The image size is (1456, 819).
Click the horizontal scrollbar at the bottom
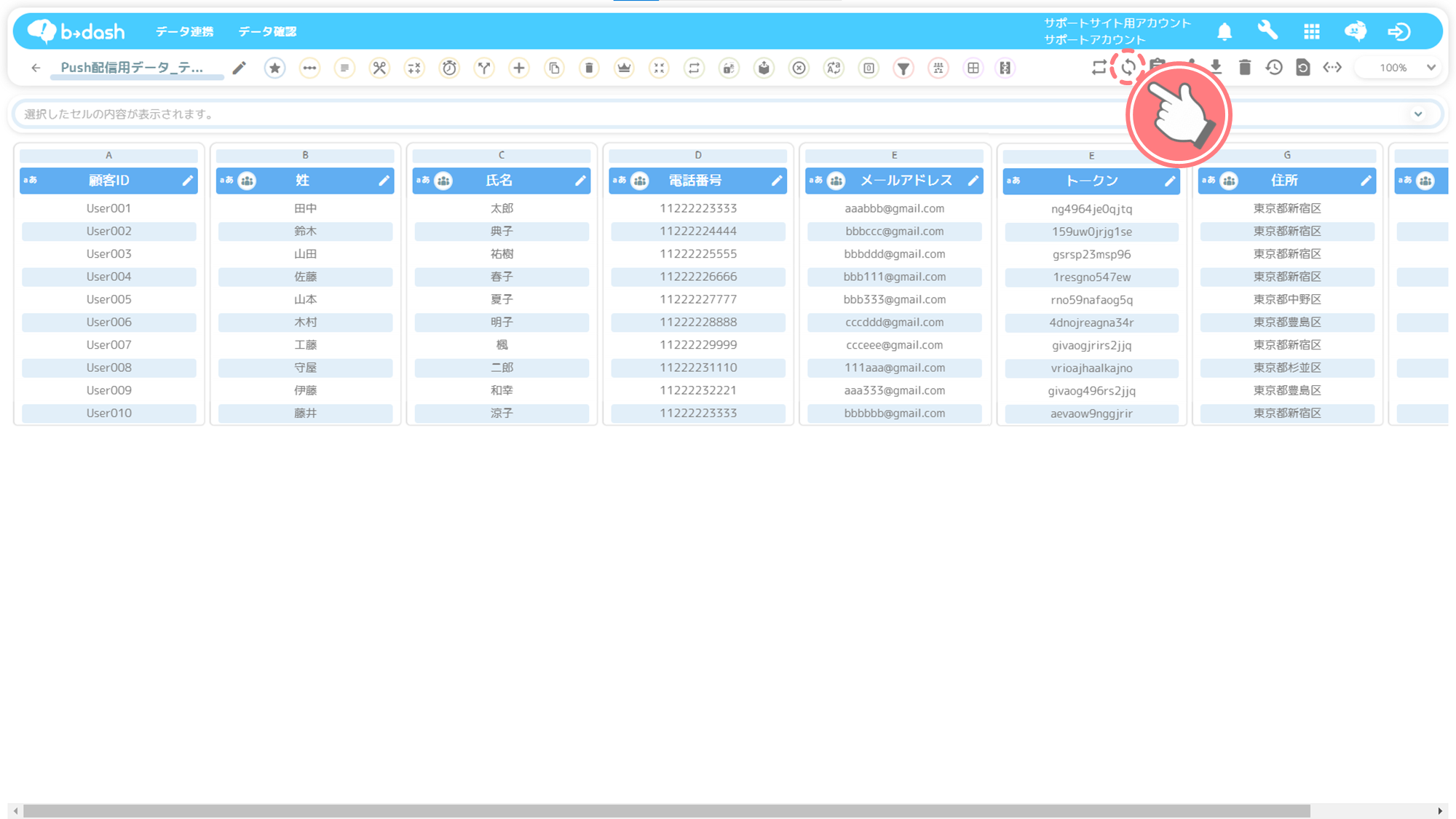click(665, 810)
